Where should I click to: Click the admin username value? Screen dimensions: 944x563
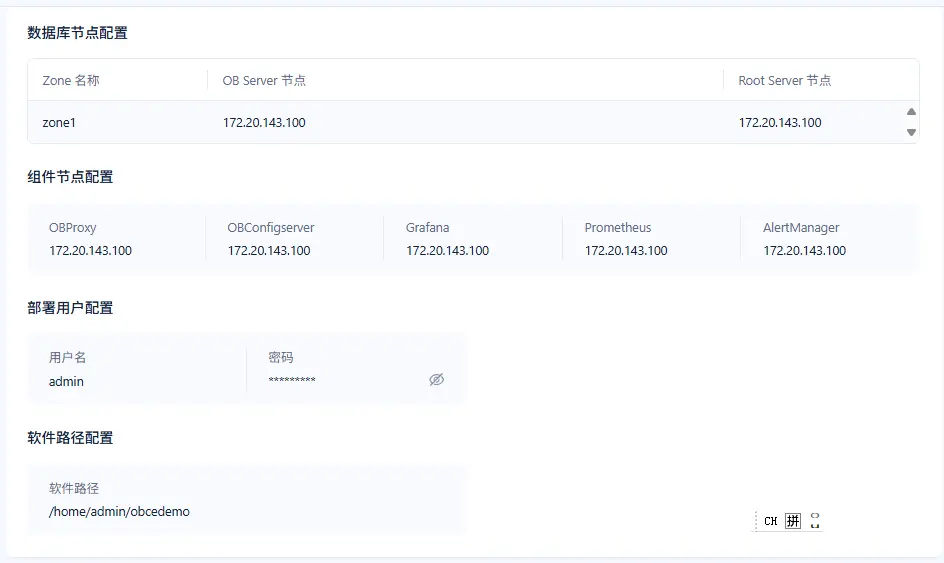[x=66, y=381]
